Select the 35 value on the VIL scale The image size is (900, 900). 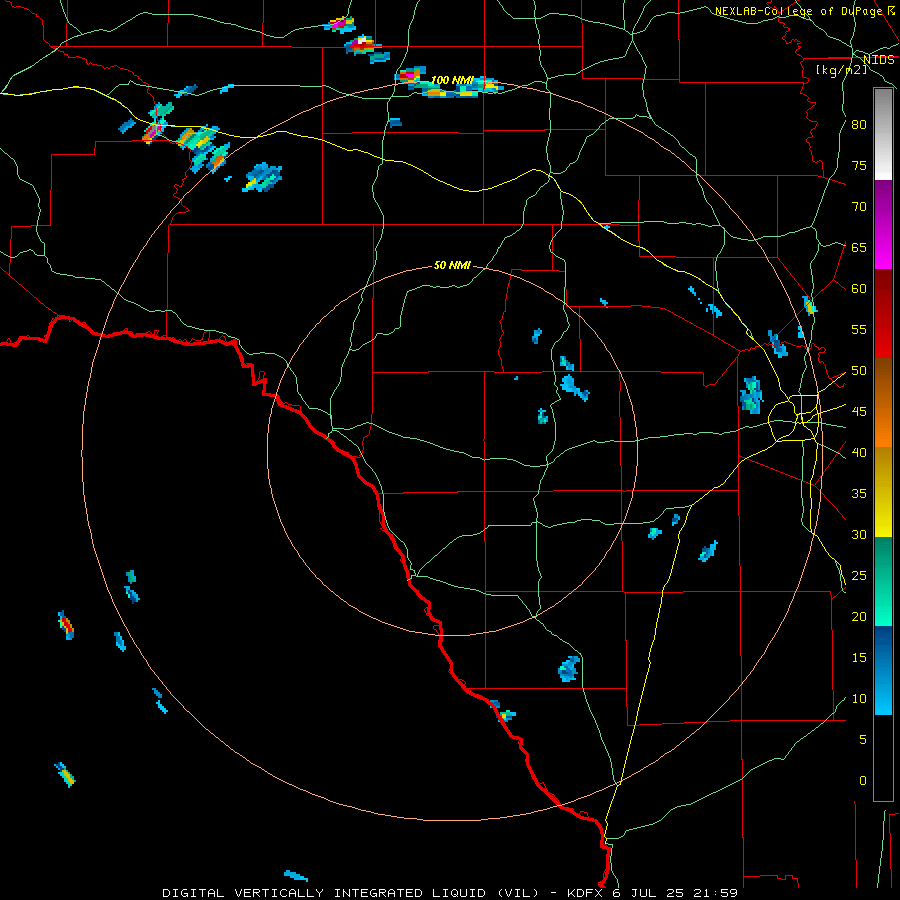pos(859,494)
